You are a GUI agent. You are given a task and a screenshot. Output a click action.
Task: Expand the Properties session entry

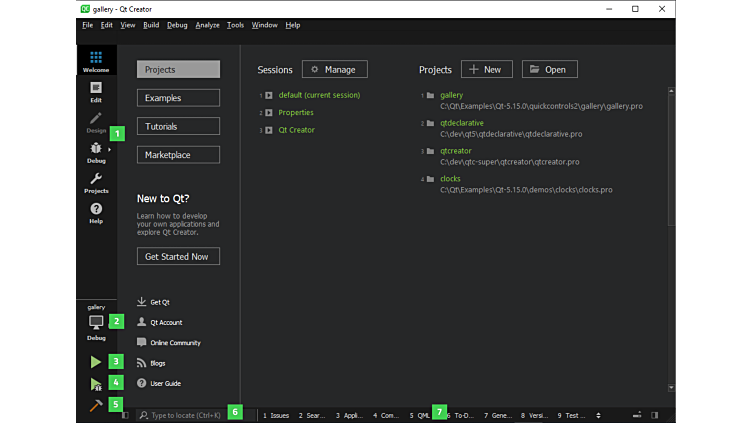coord(269,113)
